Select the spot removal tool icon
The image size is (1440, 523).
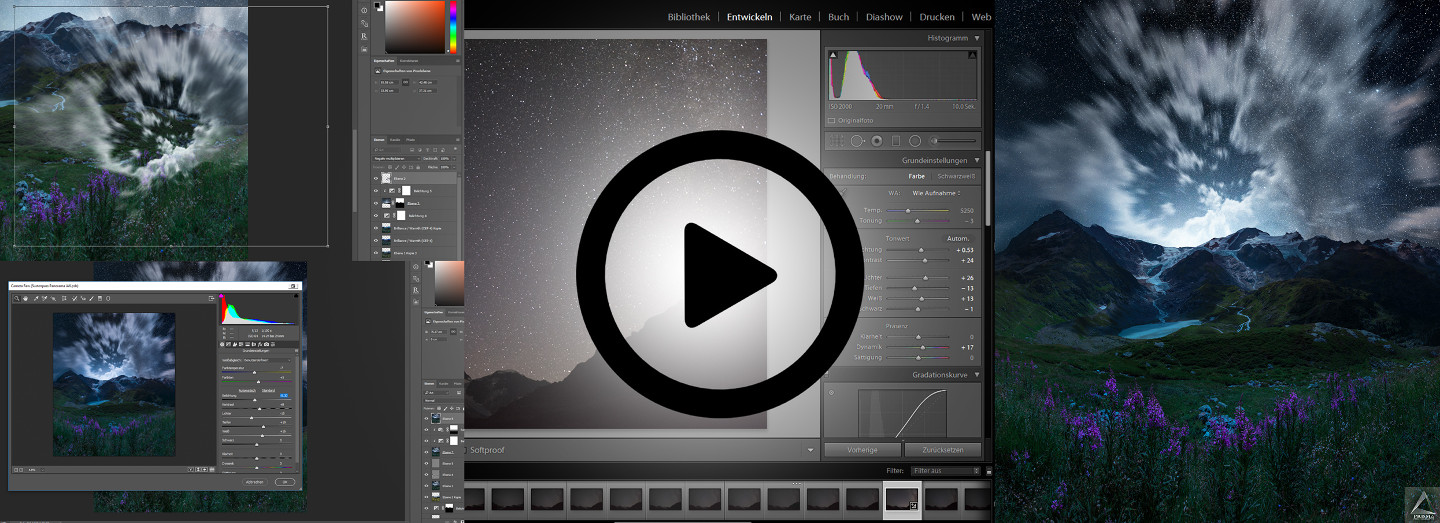(x=857, y=141)
